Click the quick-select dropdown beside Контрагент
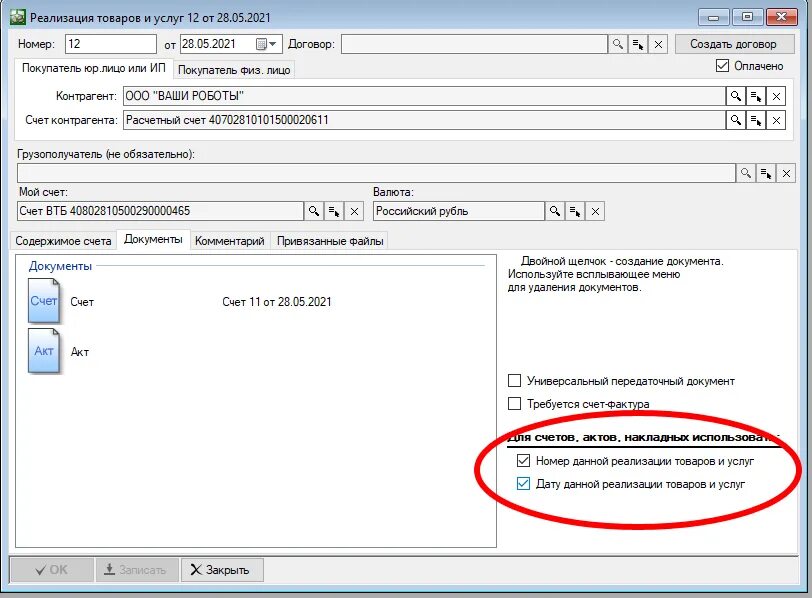The width and height of the screenshot is (812, 598). 757,96
